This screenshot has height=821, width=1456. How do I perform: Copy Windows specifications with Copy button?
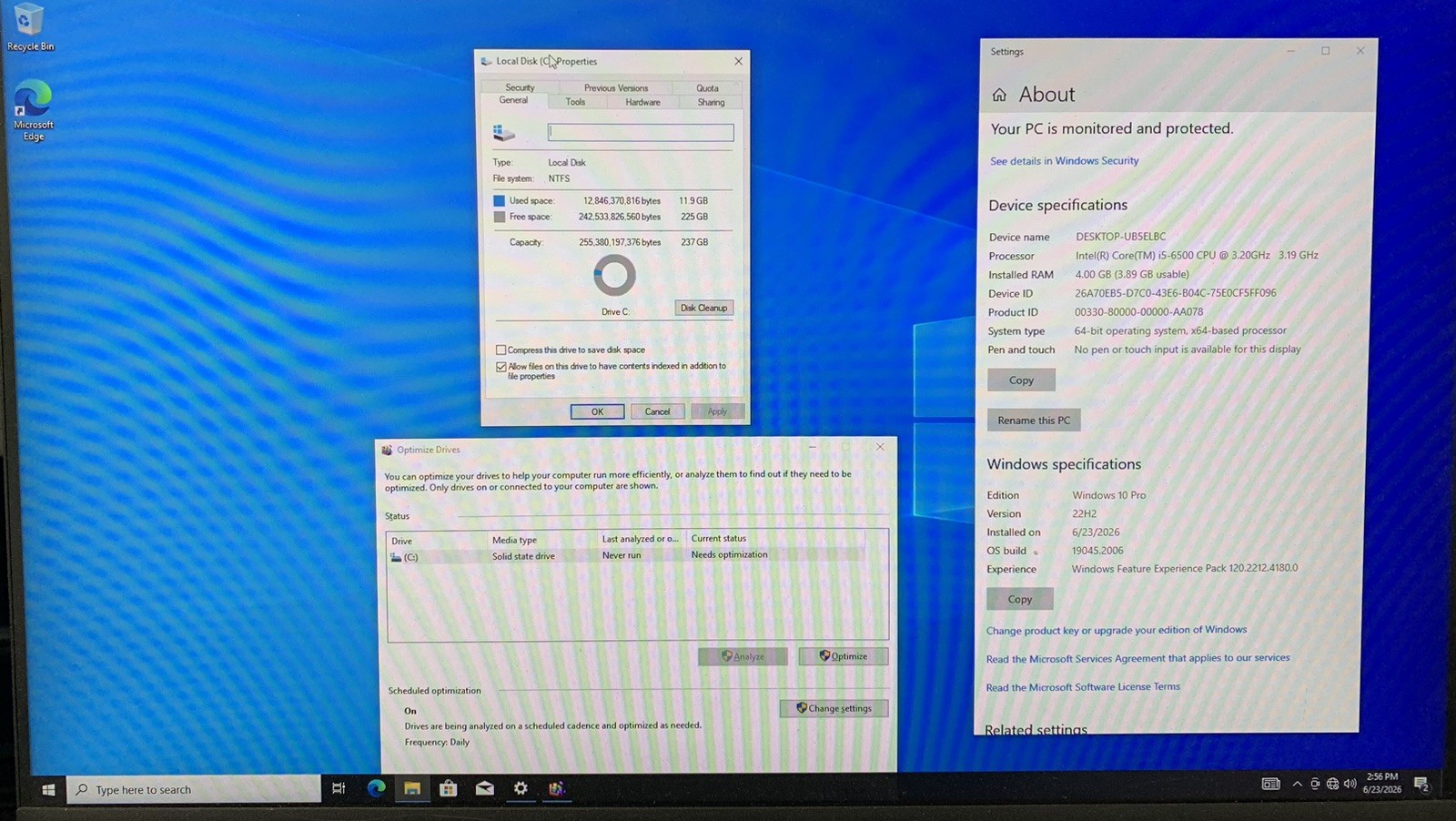click(x=1020, y=599)
